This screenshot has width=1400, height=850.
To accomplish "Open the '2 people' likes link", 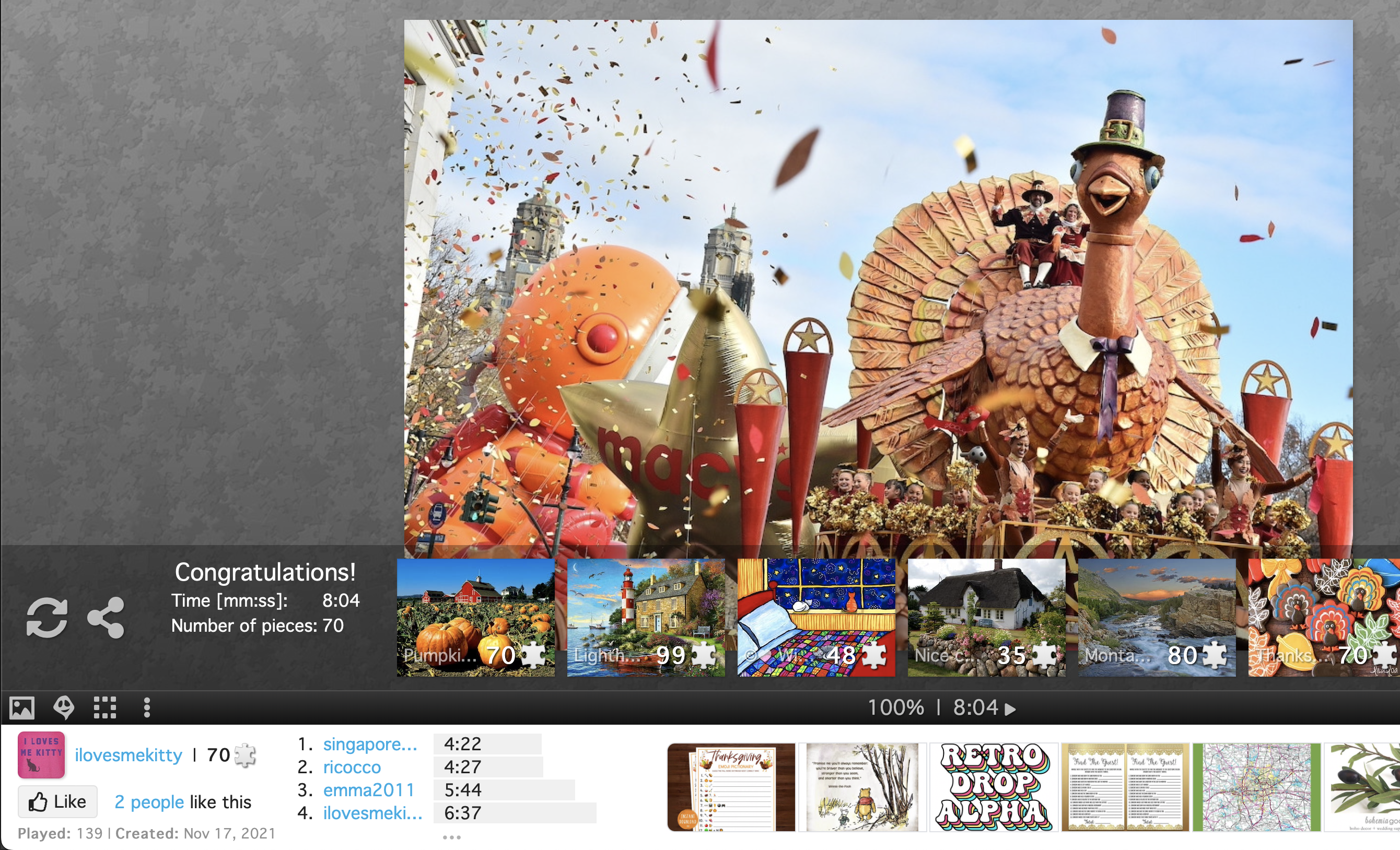I will coord(149,802).
